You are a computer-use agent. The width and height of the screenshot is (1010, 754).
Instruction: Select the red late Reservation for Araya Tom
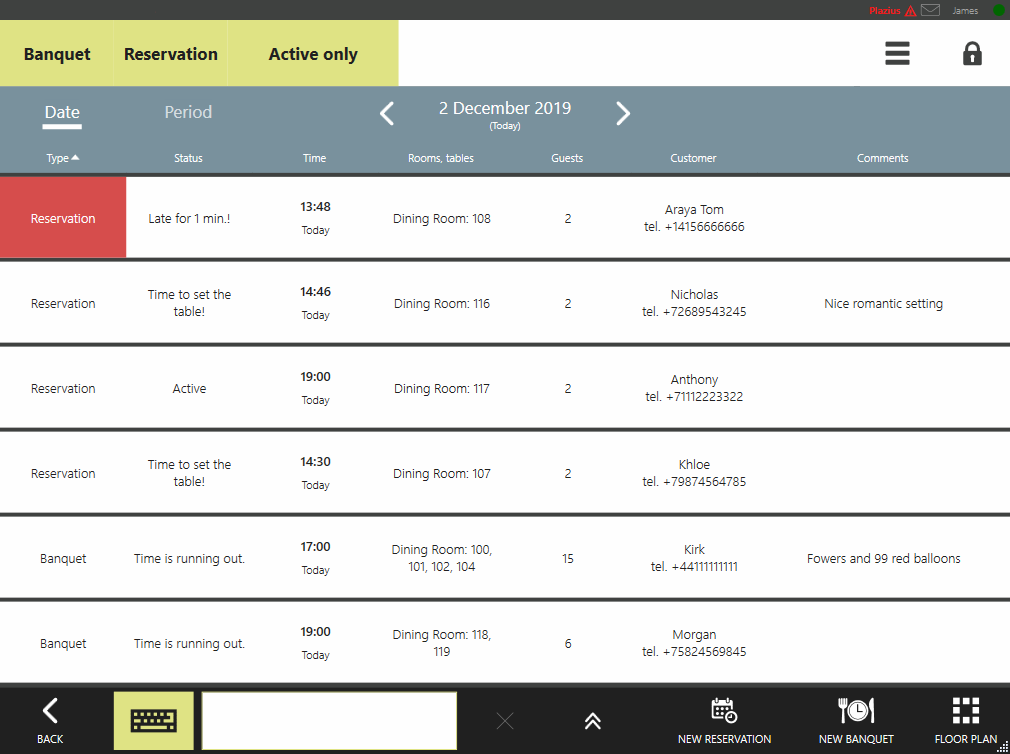tap(63, 218)
